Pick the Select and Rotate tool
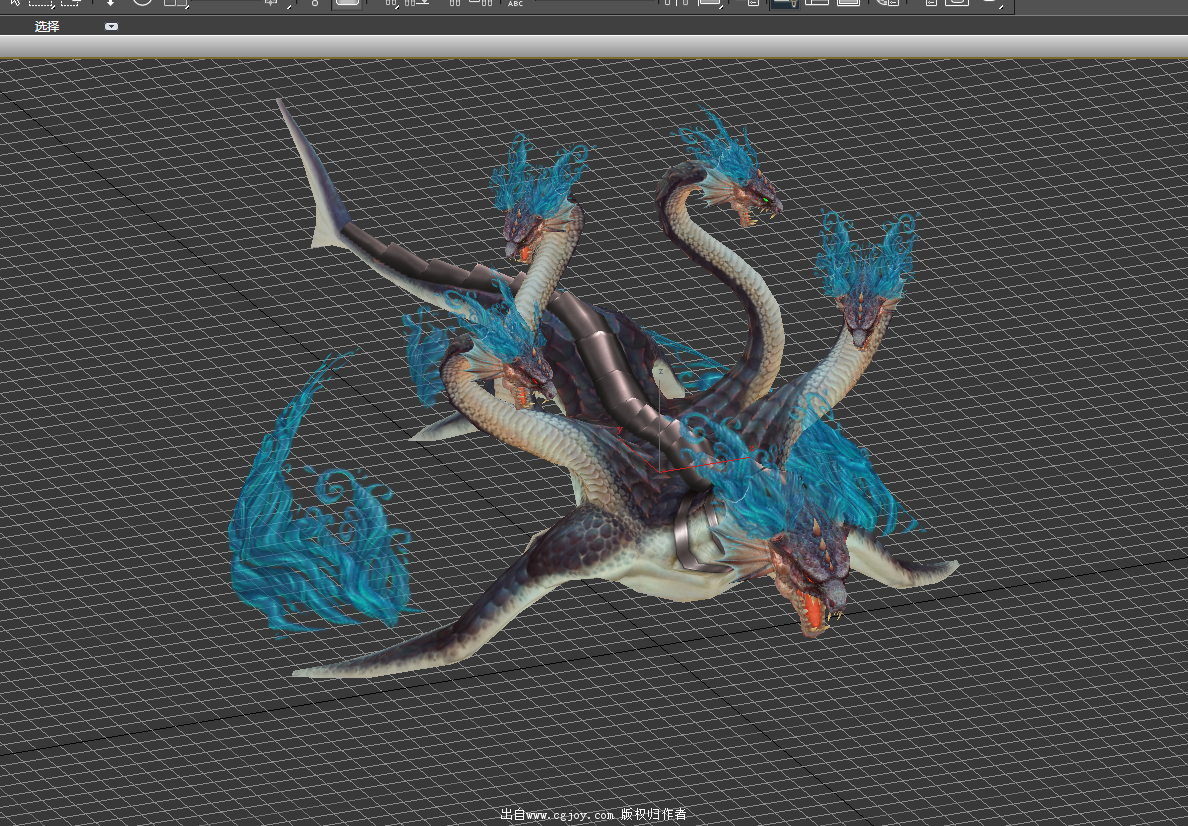 [x=142, y=3]
